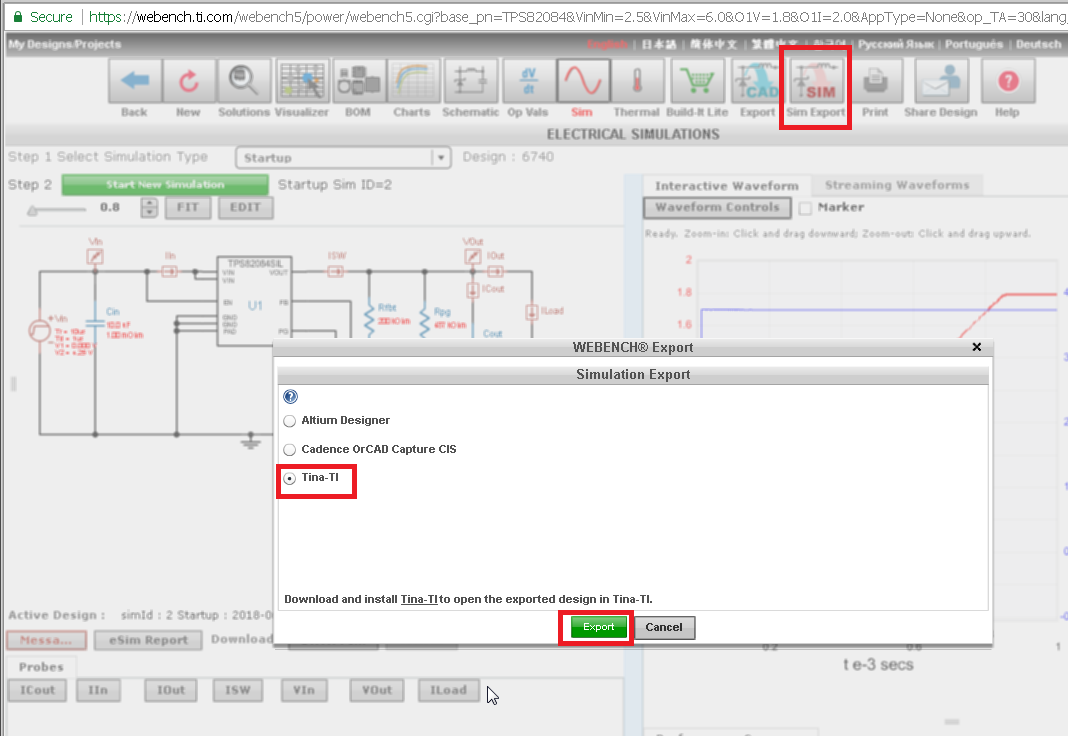Viewport: 1068px width, 736px height.
Task: Select the Sim waveform icon
Action: [583, 81]
